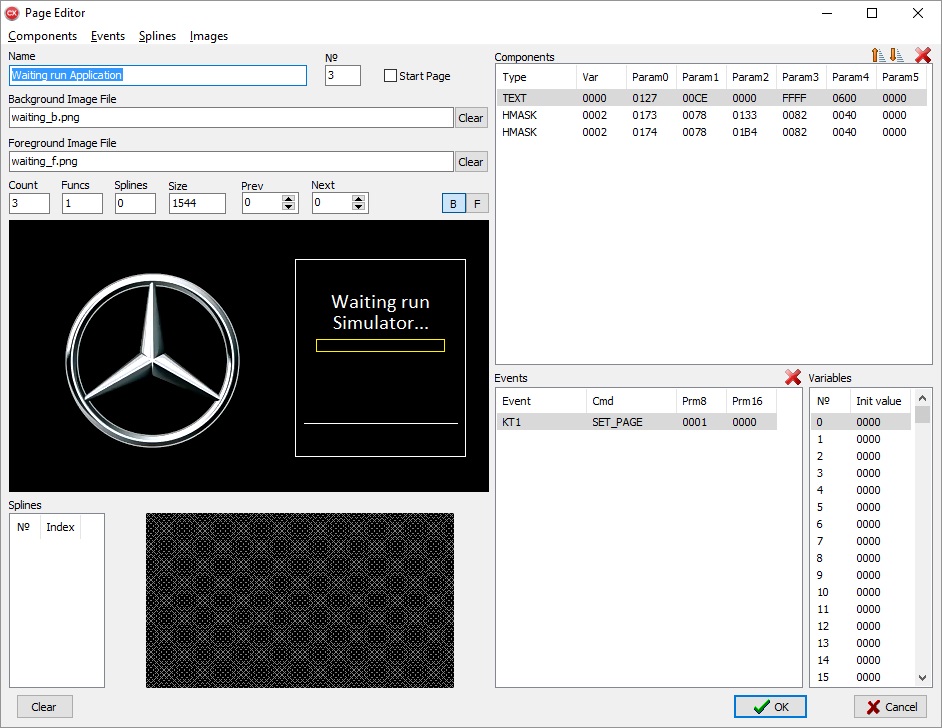Click the Param5 column header
The image size is (942, 728).
[x=901, y=77]
